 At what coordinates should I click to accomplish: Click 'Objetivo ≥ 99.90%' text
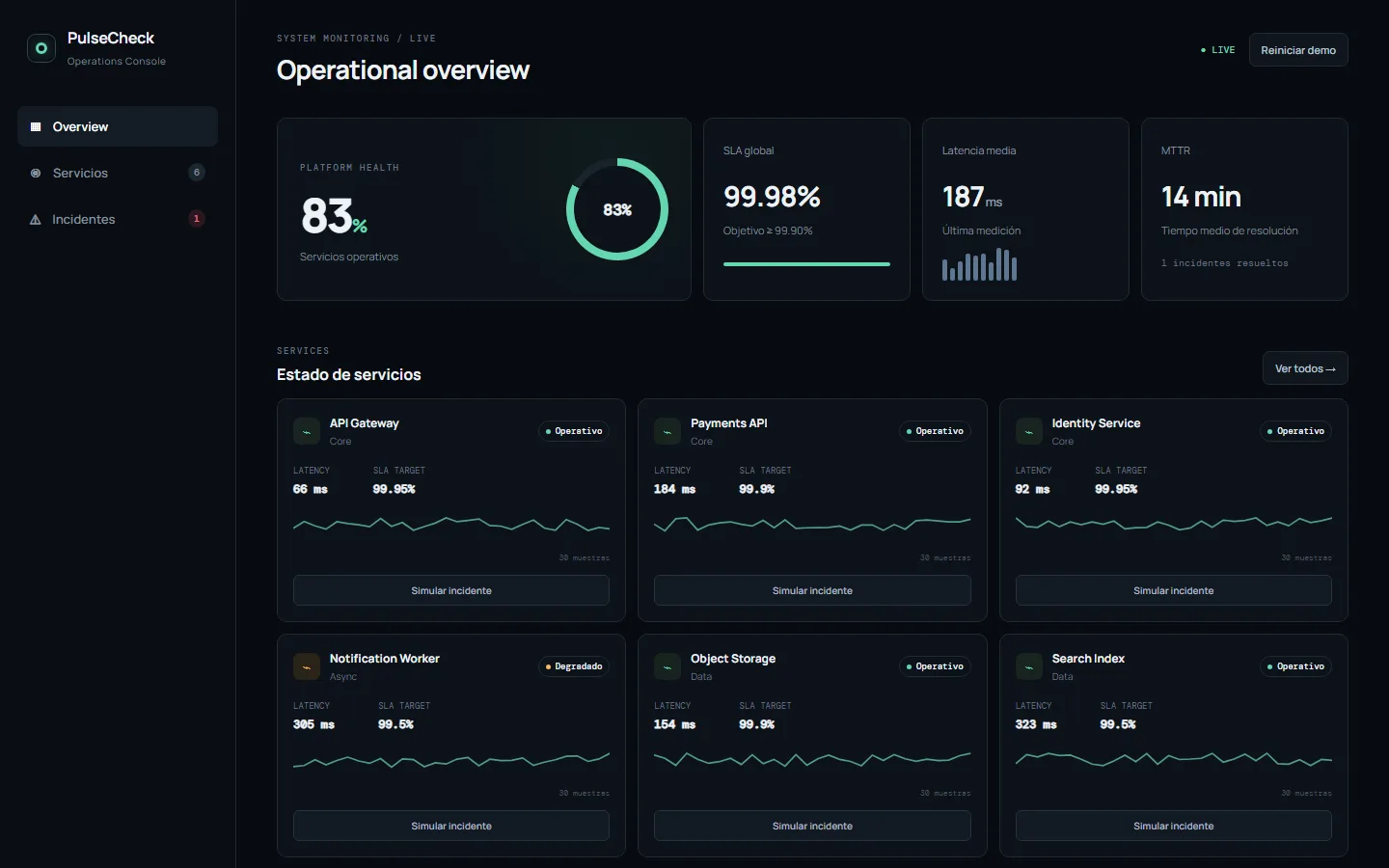click(x=768, y=231)
